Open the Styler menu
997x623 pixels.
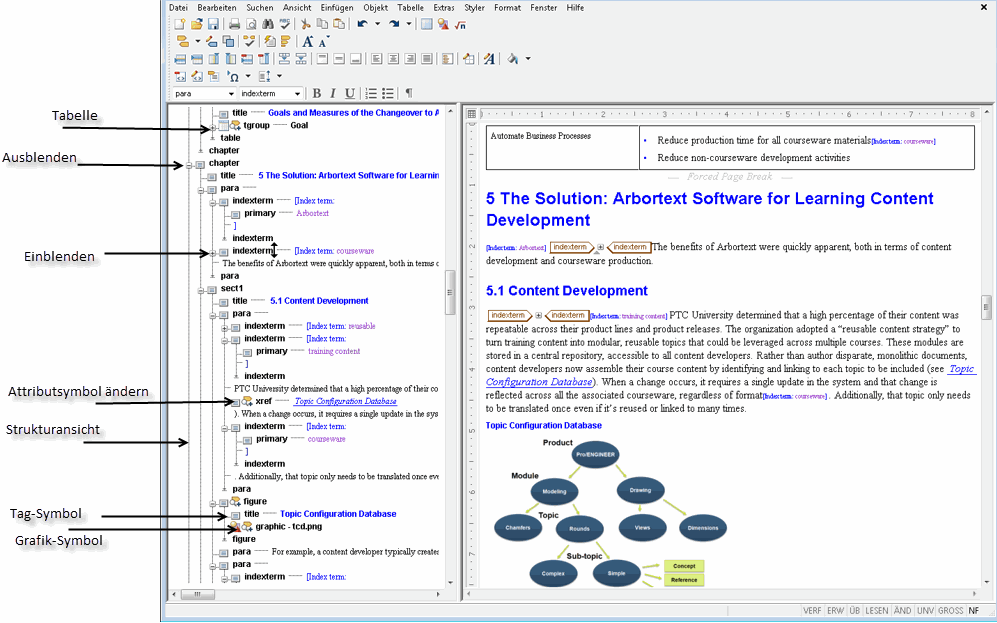[x=474, y=8]
